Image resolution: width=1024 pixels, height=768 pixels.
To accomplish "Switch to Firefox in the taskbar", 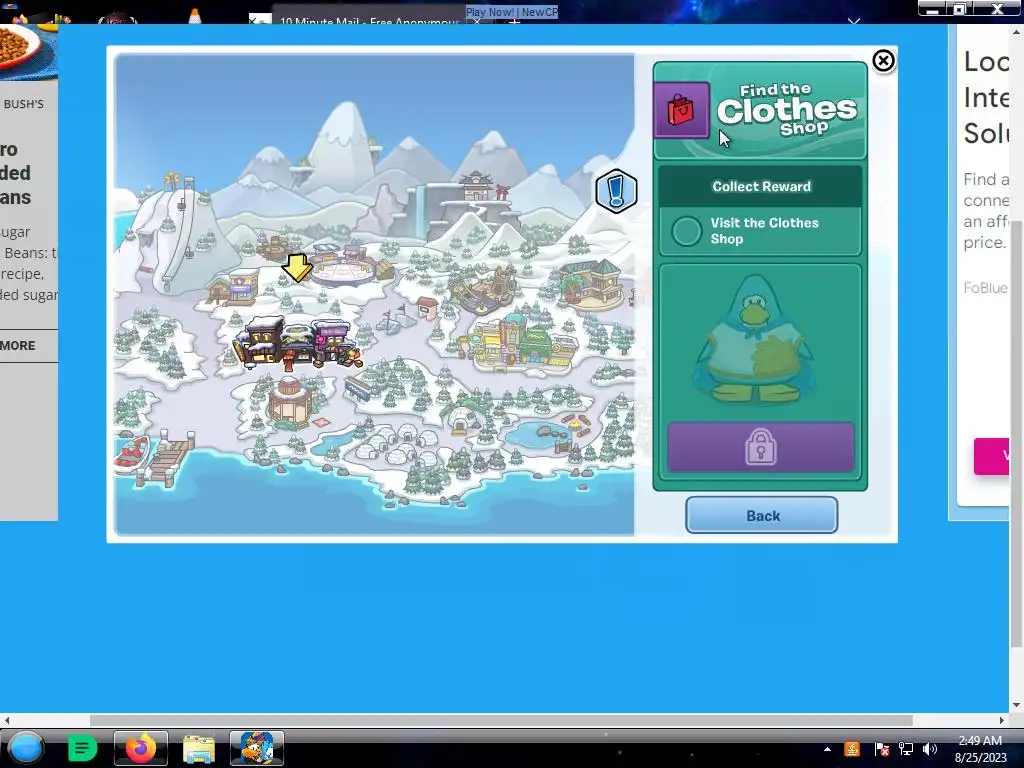I will (140, 748).
